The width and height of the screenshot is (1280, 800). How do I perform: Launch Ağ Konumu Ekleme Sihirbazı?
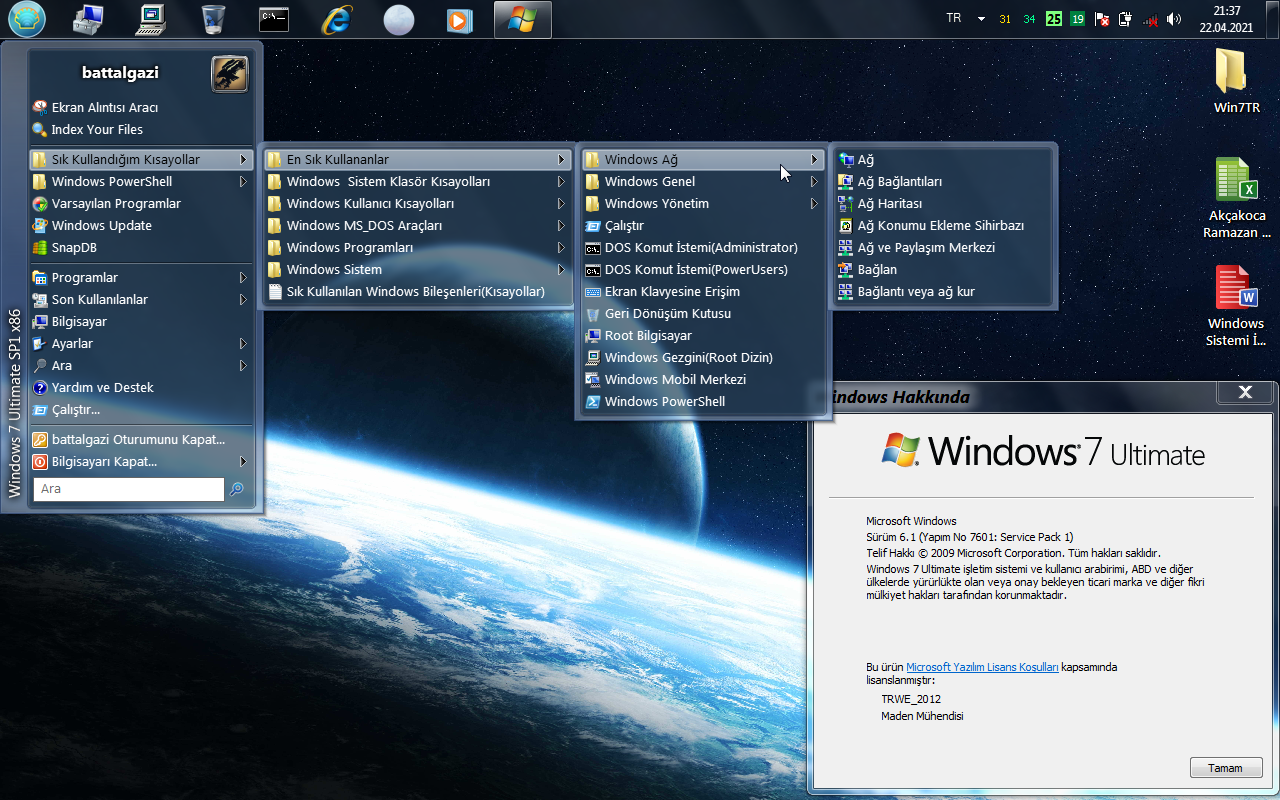pyautogui.click(x=943, y=225)
